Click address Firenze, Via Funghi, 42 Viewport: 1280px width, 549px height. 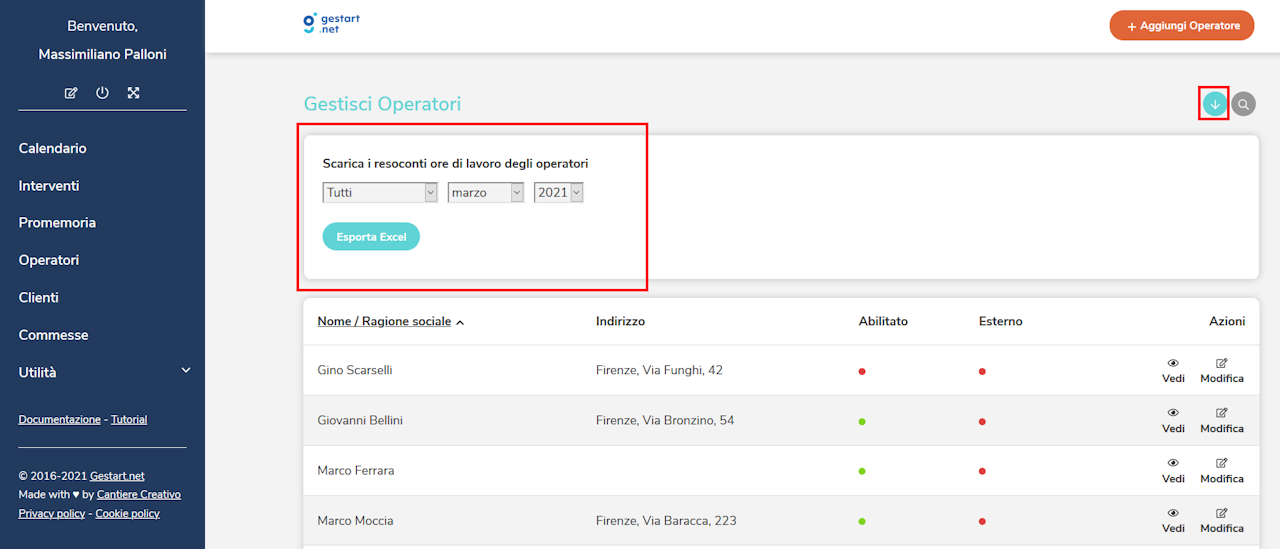[x=659, y=370]
